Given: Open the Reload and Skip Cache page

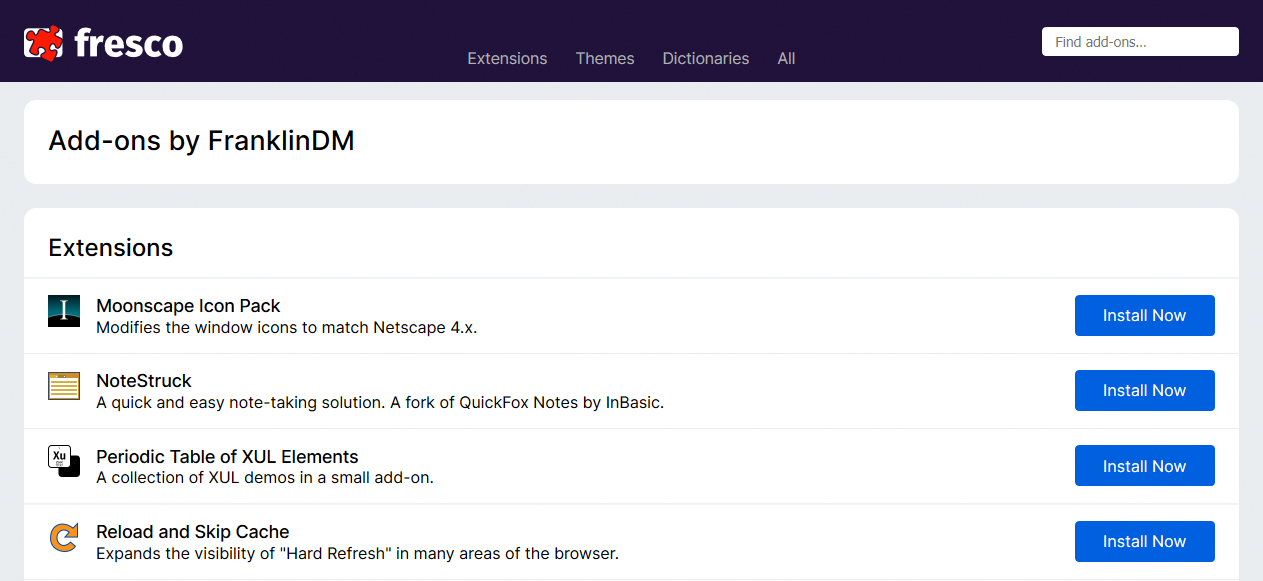Looking at the screenshot, I should point(192,531).
